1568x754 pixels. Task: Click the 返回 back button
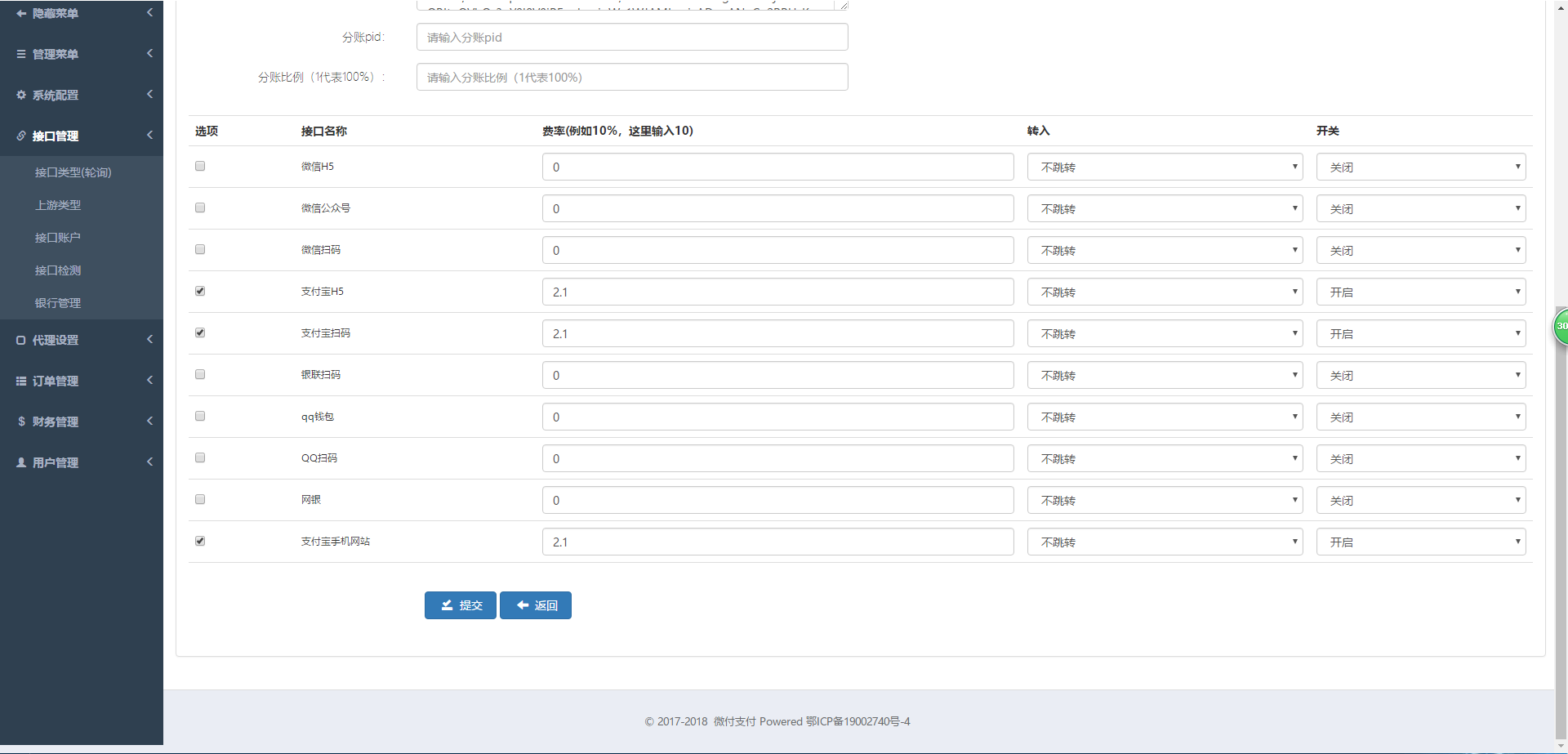(536, 605)
